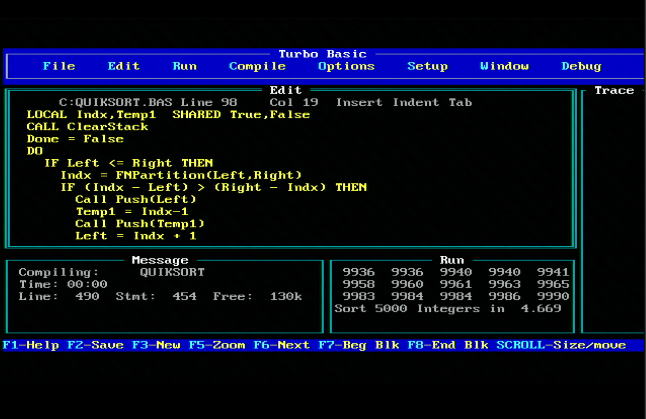Viewport: 646px width, 419px height.
Task: Click SCROLL-Size/move in the status bar
Action: (561, 345)
